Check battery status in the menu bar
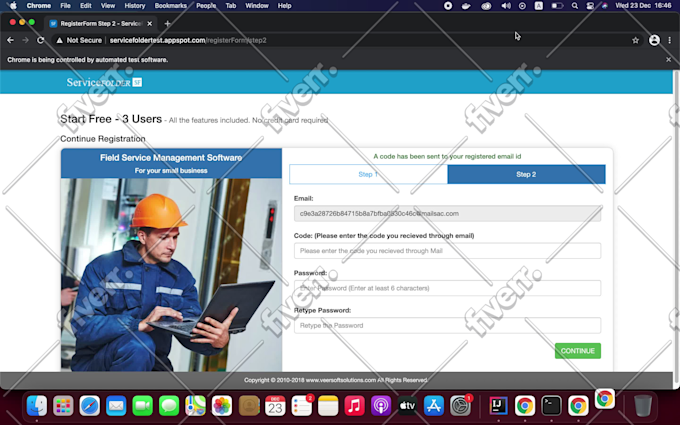The height and width of the screenshot is (425, 680). click(x=557, y=6)
